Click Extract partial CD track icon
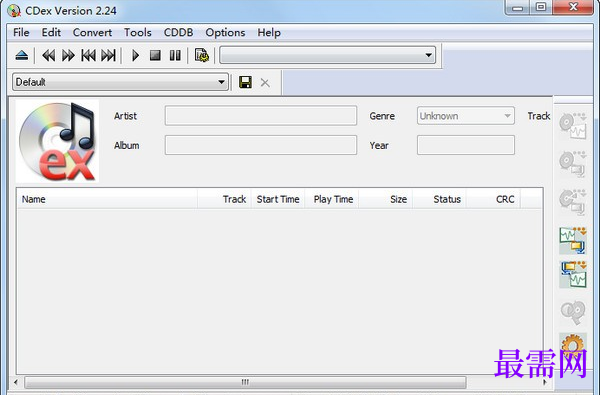This screenshot has height=395, width=606. click(573, 202)
